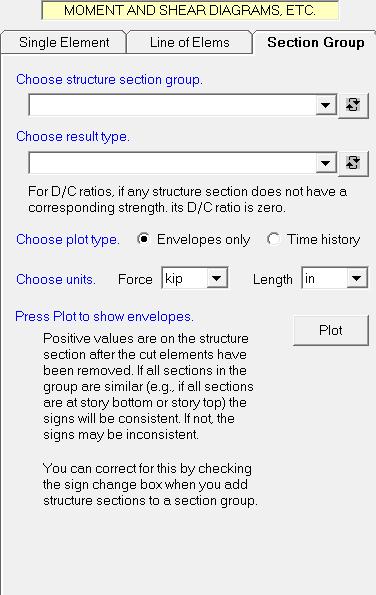376x595 pixels.
Task: Switch to Line of Elems tab
Action: pyautogui.click(x=189, y=42)
